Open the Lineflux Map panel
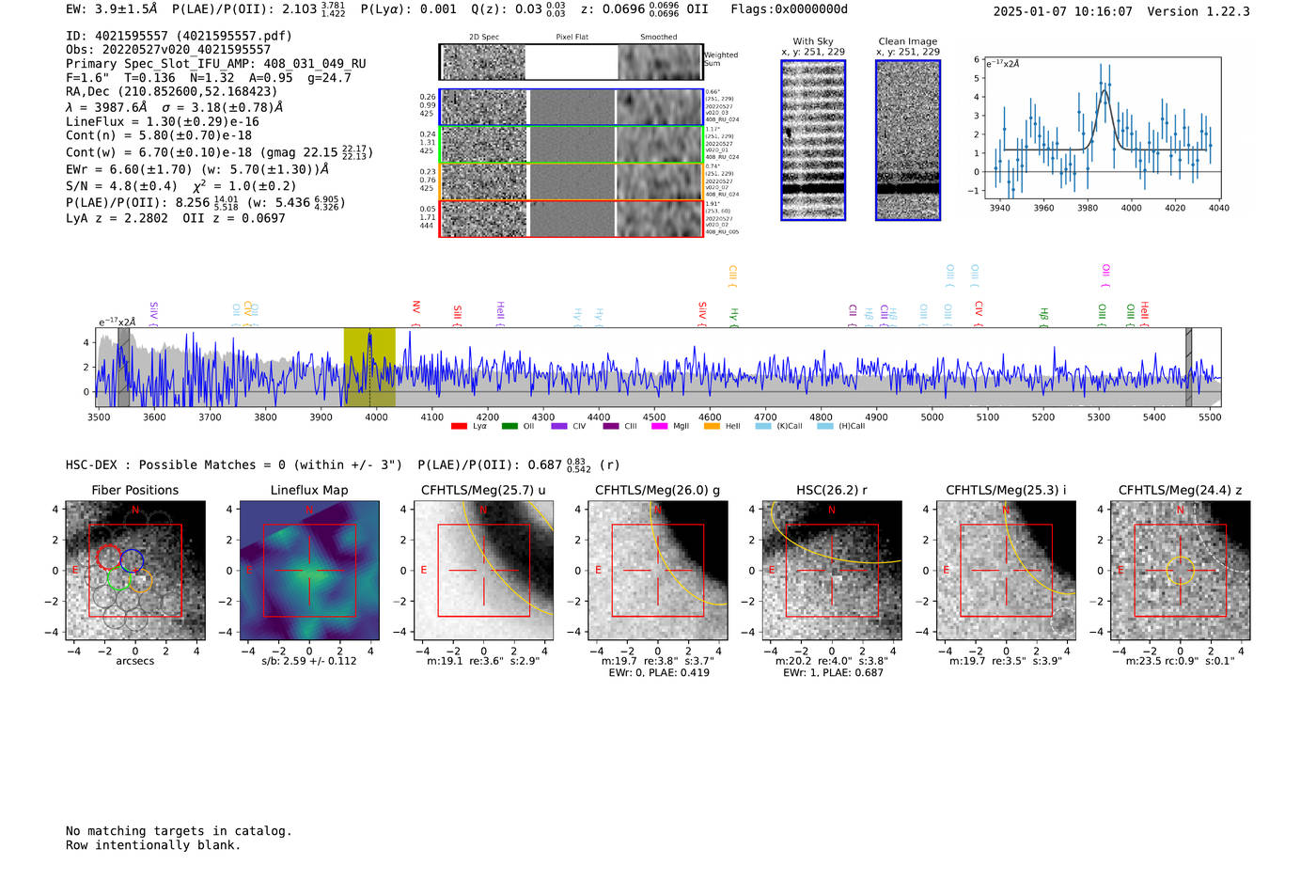 click(x=309, y=570)
